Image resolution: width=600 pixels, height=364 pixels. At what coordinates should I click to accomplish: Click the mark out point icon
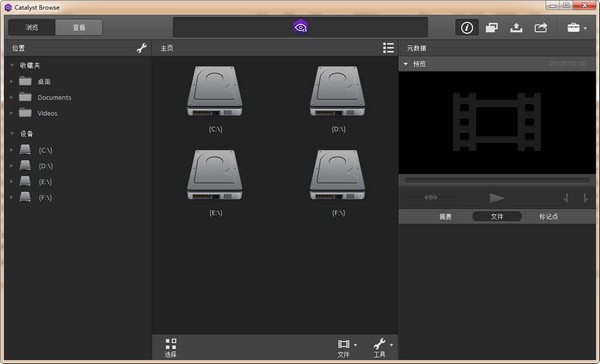(585, 198)
